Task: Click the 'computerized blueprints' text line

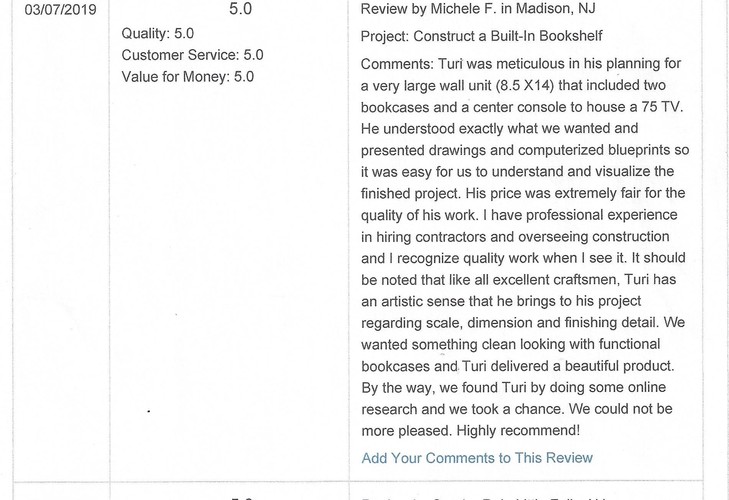Action: tap(525, 150)
